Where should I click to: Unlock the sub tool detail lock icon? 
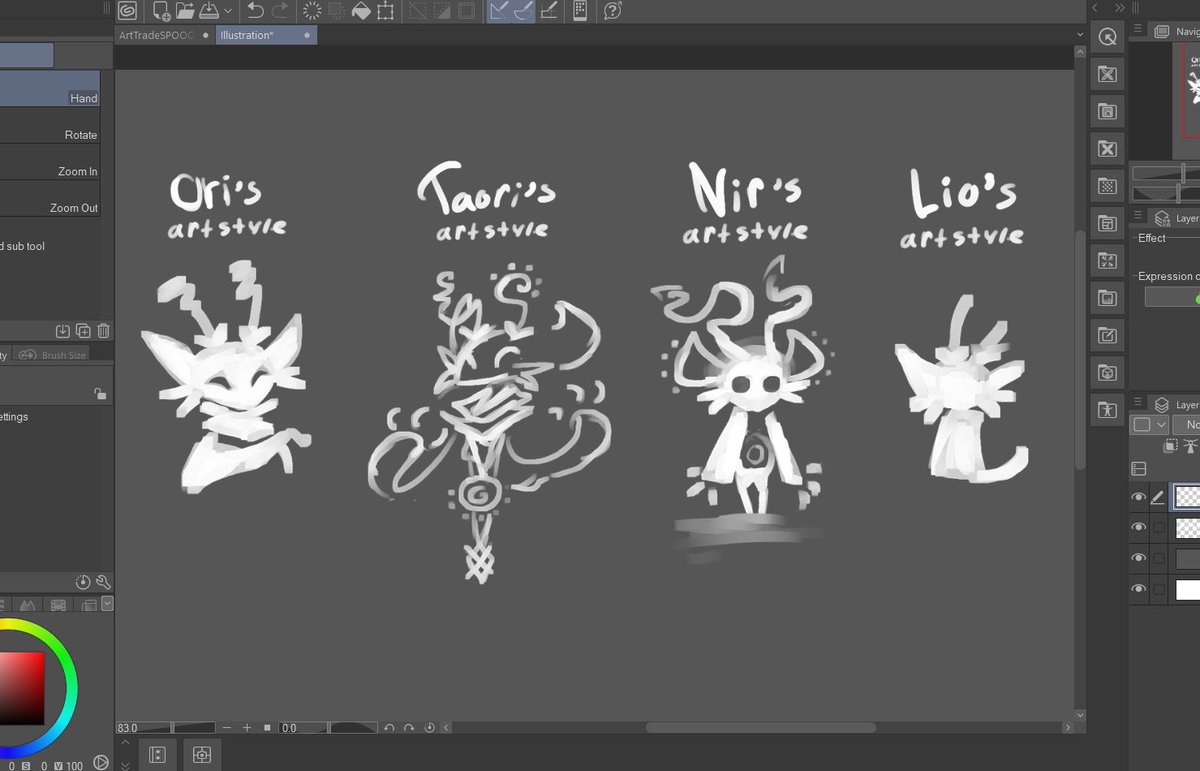coord(99,393)
